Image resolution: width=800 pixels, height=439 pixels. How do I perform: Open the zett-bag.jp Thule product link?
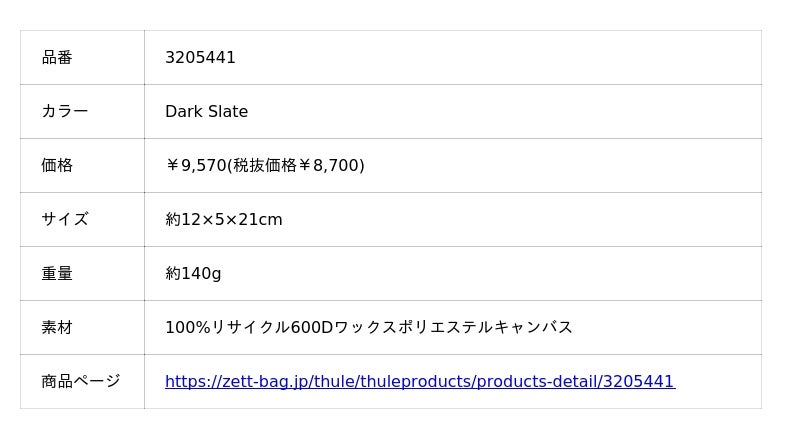click(x=419, y=381)
